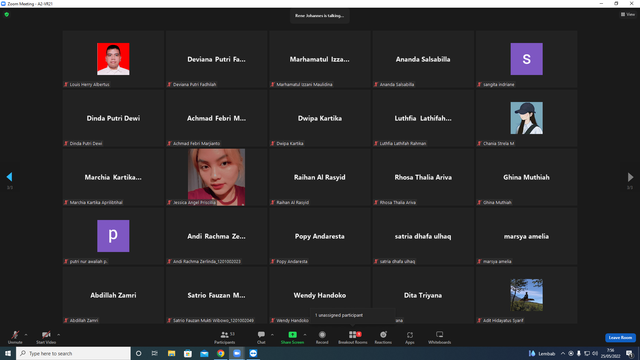Open Task View on taskbar

click(154, 353)
